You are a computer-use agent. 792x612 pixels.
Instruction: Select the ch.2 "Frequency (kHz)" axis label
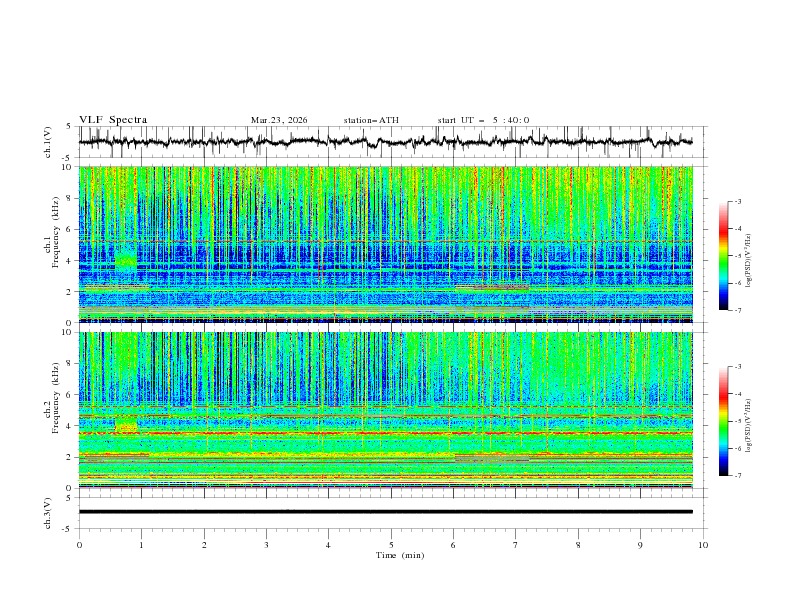point(55,397)
